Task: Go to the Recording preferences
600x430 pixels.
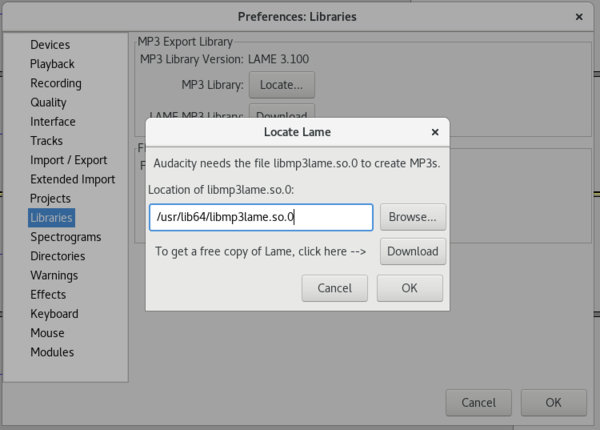Action: pyautogui.click(x=56, y=83)
